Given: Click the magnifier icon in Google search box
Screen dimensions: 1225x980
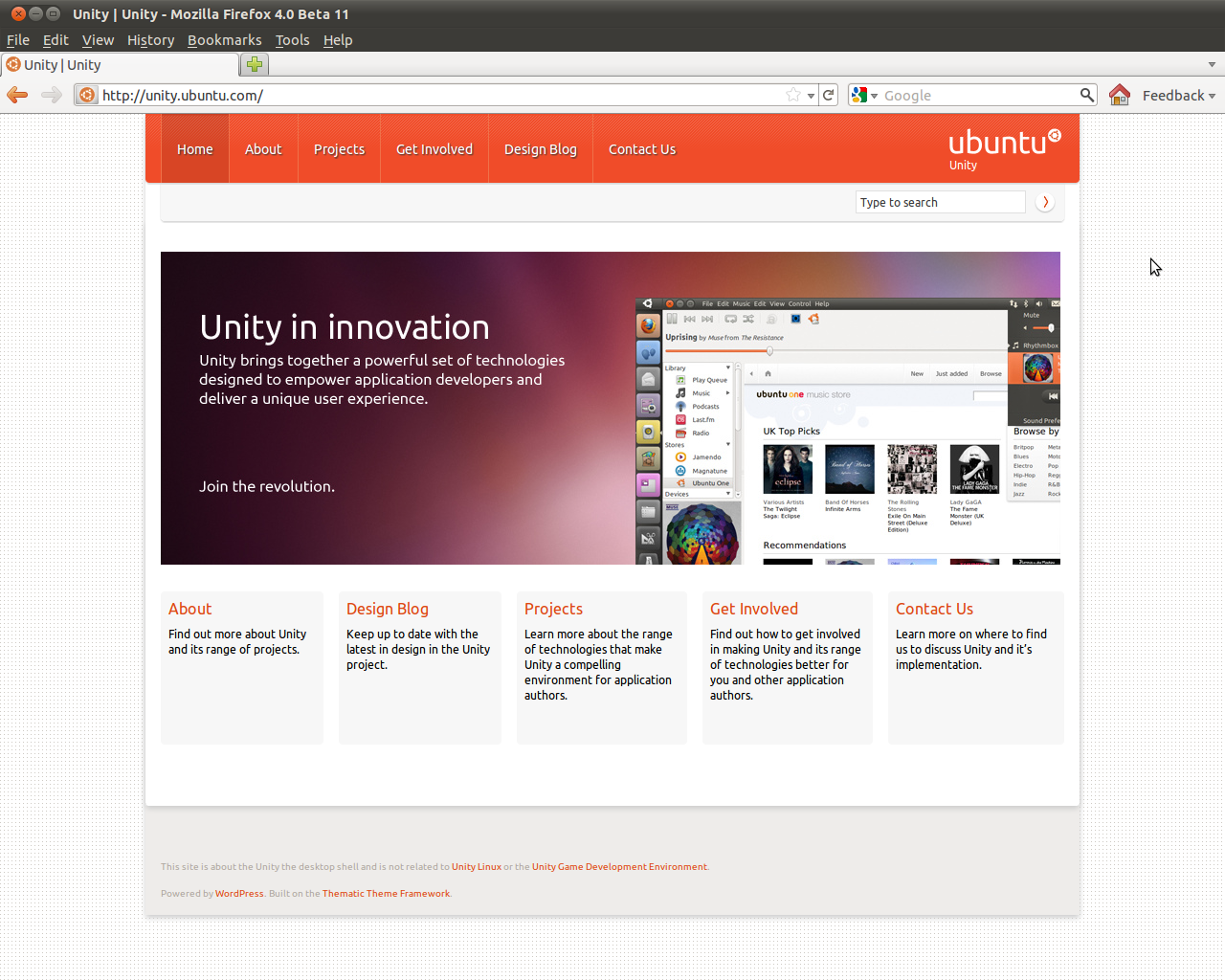Looking at the screenshot, I should [1087, 95].
